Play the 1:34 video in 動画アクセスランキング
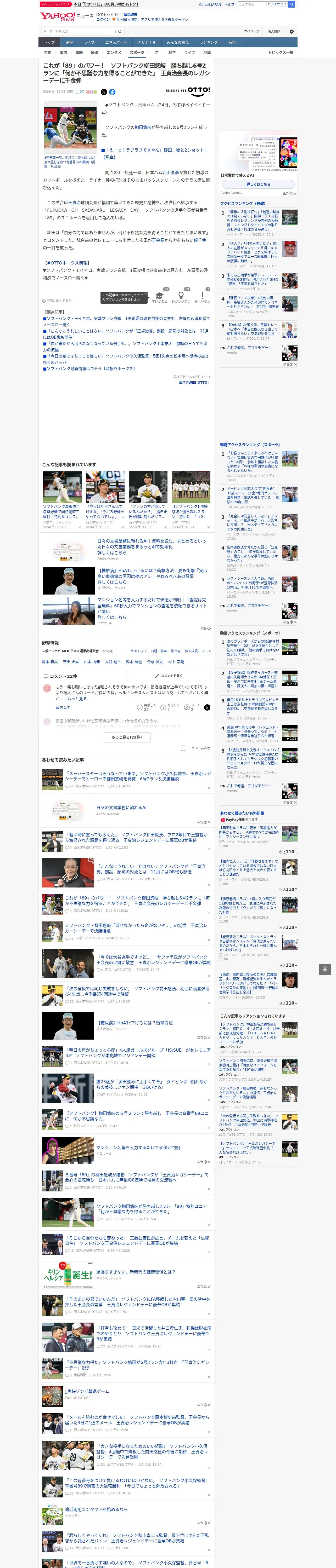 click(290, 647)
